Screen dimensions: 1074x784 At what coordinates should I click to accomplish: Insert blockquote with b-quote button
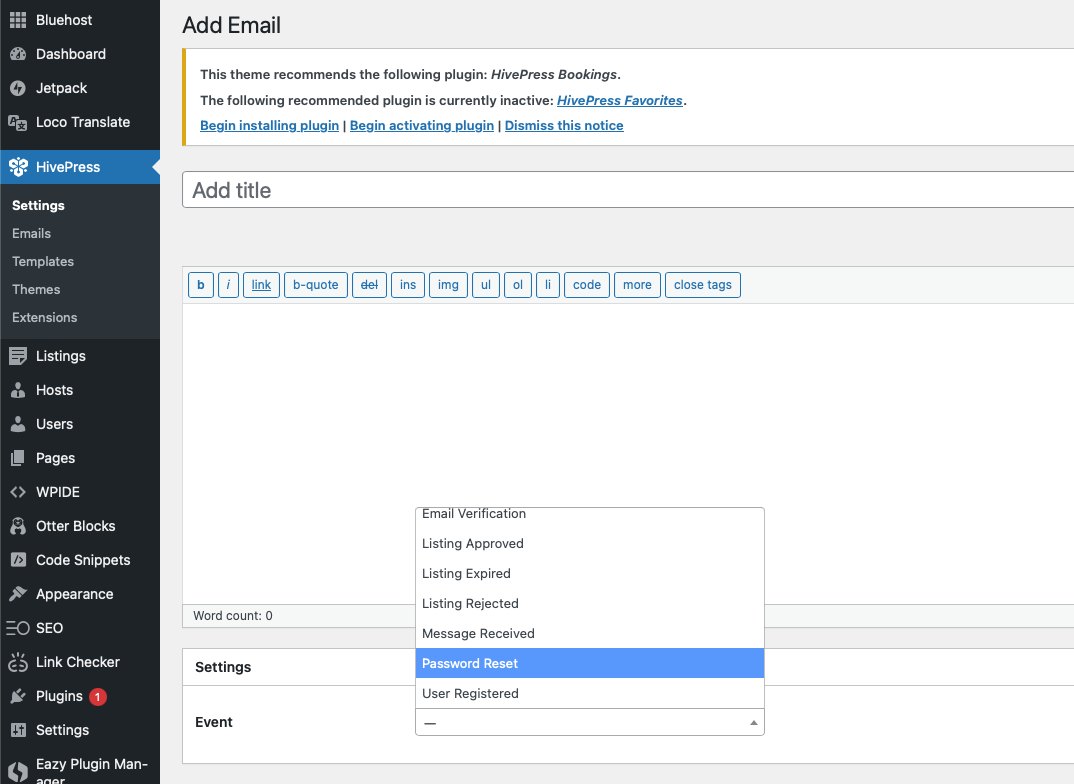[x=316, y=285]
